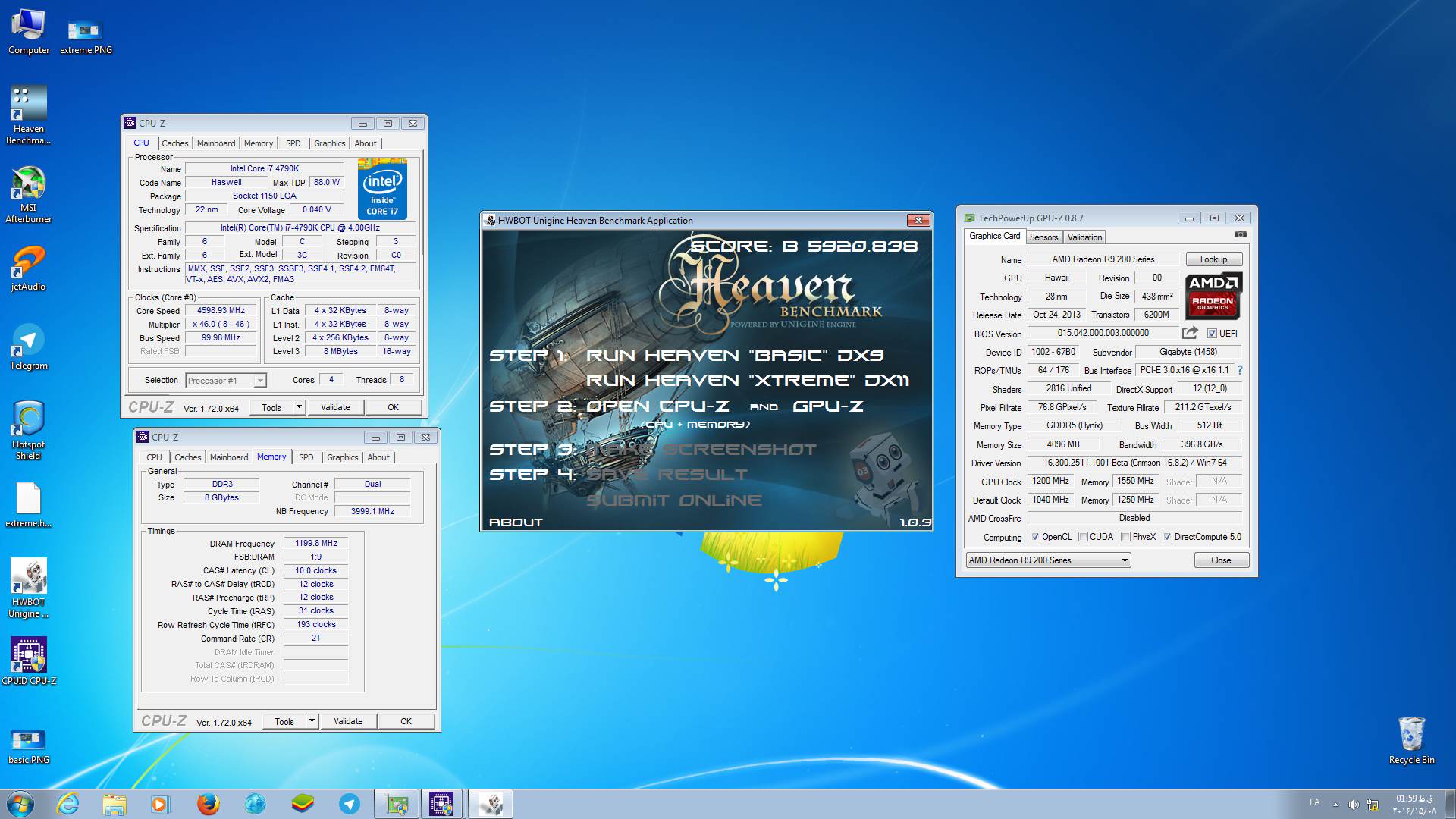Launch CPUID CPU-Z desktop shortcut
The image size is (1456, 819).
[29, 661]
